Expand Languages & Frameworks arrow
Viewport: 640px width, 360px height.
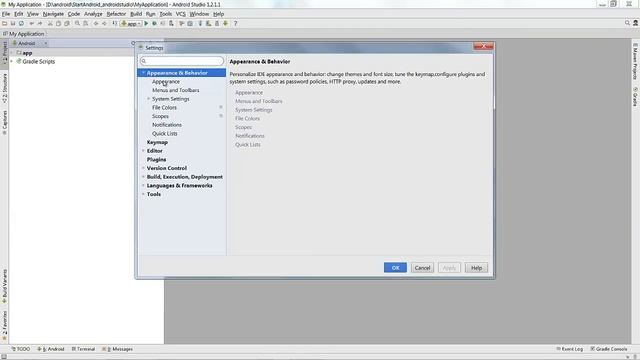143,185
